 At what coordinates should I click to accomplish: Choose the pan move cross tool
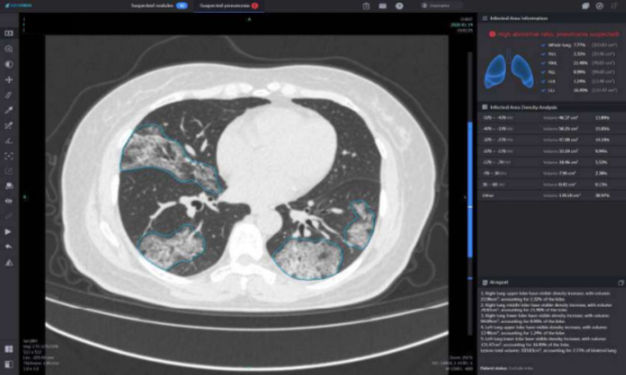point(9,80)
